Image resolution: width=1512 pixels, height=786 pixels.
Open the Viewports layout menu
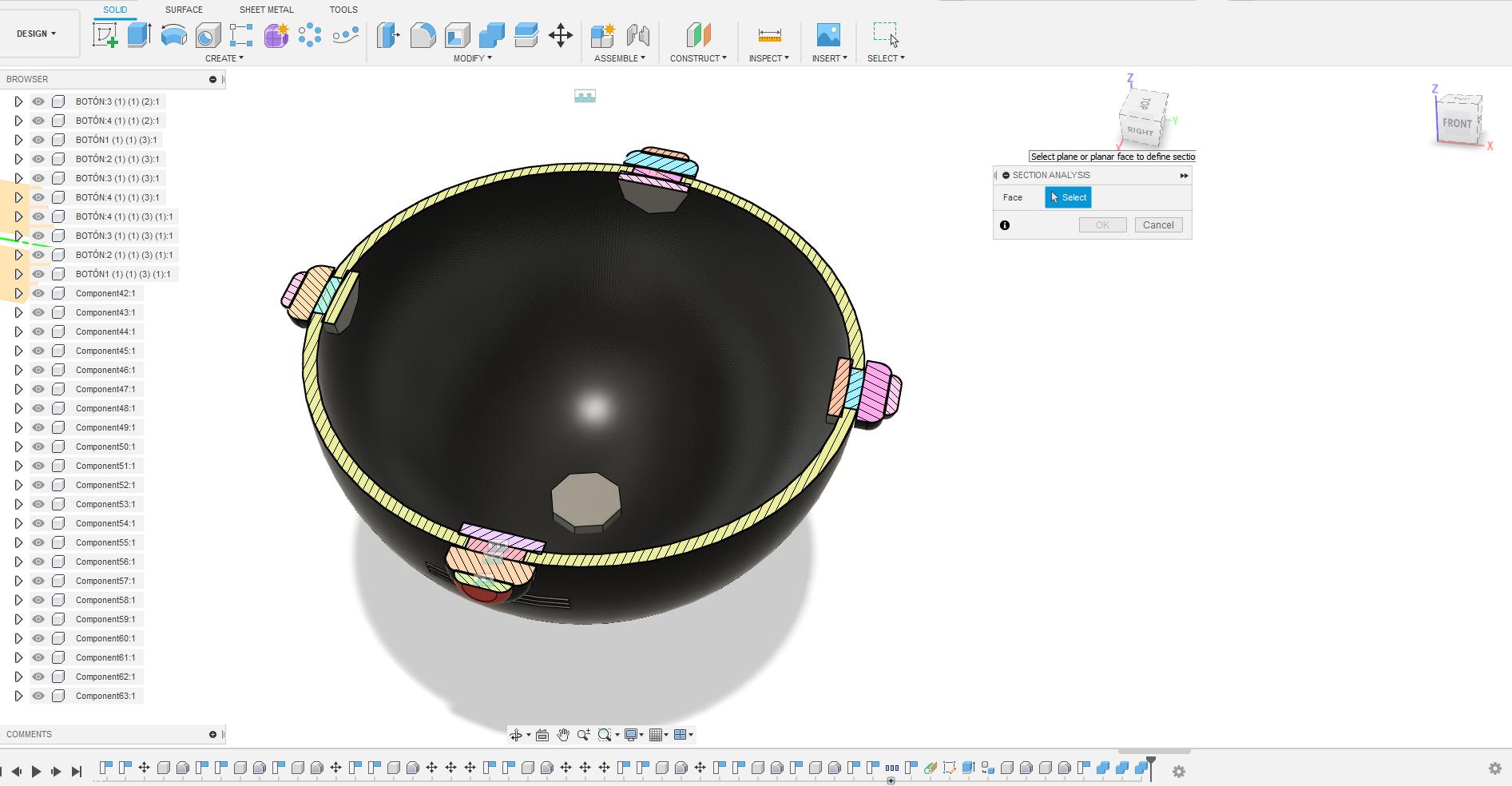point(684,735)
